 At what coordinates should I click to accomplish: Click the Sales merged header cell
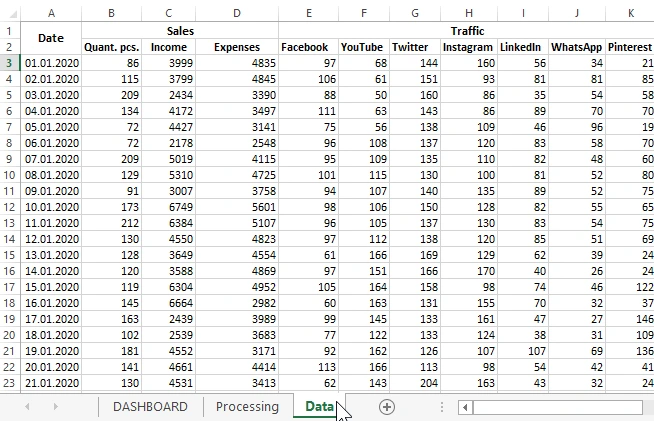pos(180,31)
